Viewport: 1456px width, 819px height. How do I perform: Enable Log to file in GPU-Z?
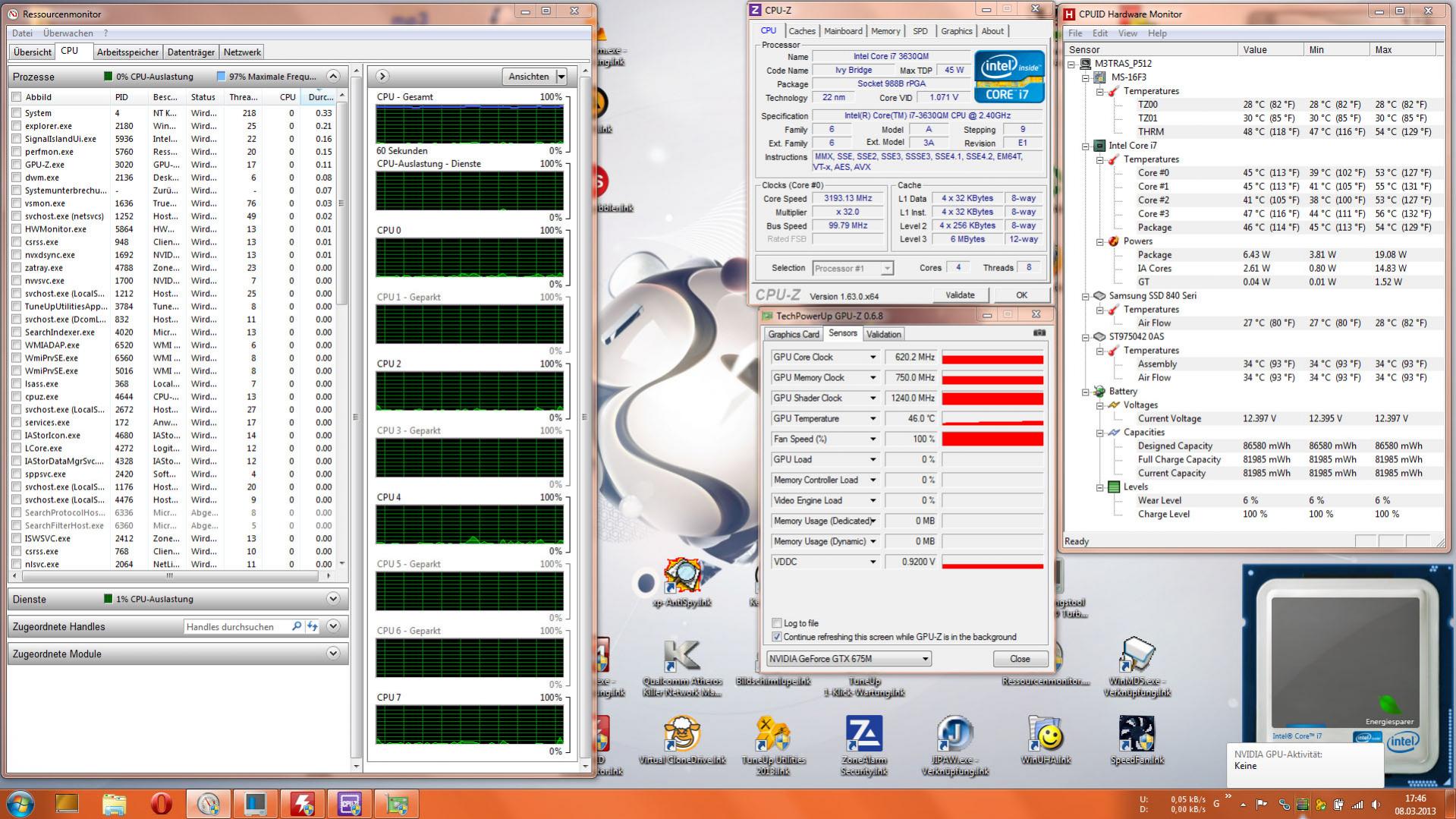click(x=776, y=623)
